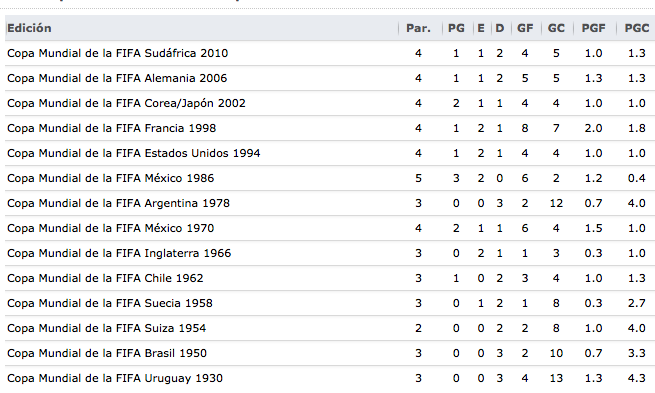This screenshot has width=655, height=393.
Task: Select the PG column header
Action: coord(456,28)
